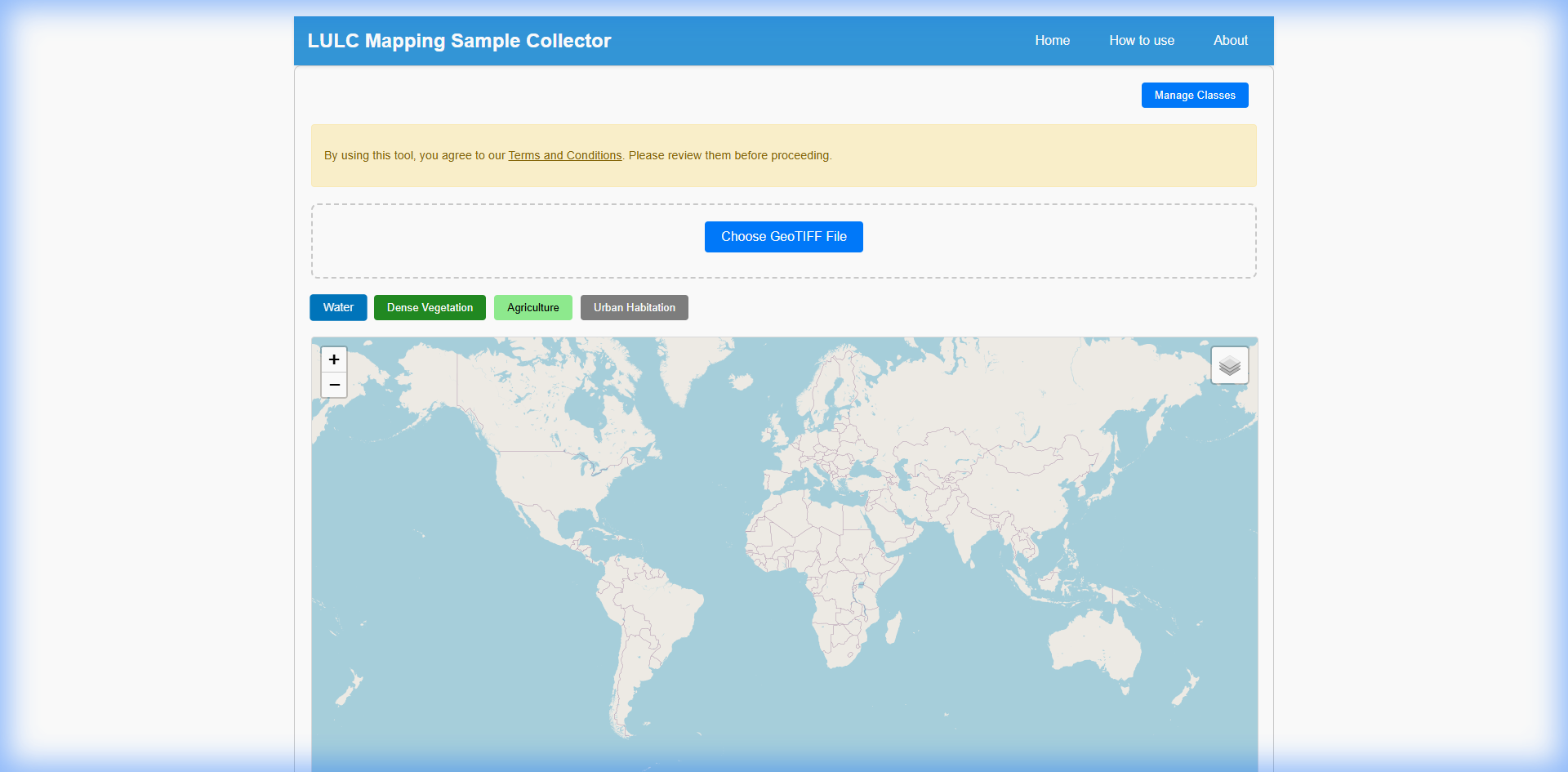
Task: Open the Terms and Conditions link
Action: pos(564,155)
